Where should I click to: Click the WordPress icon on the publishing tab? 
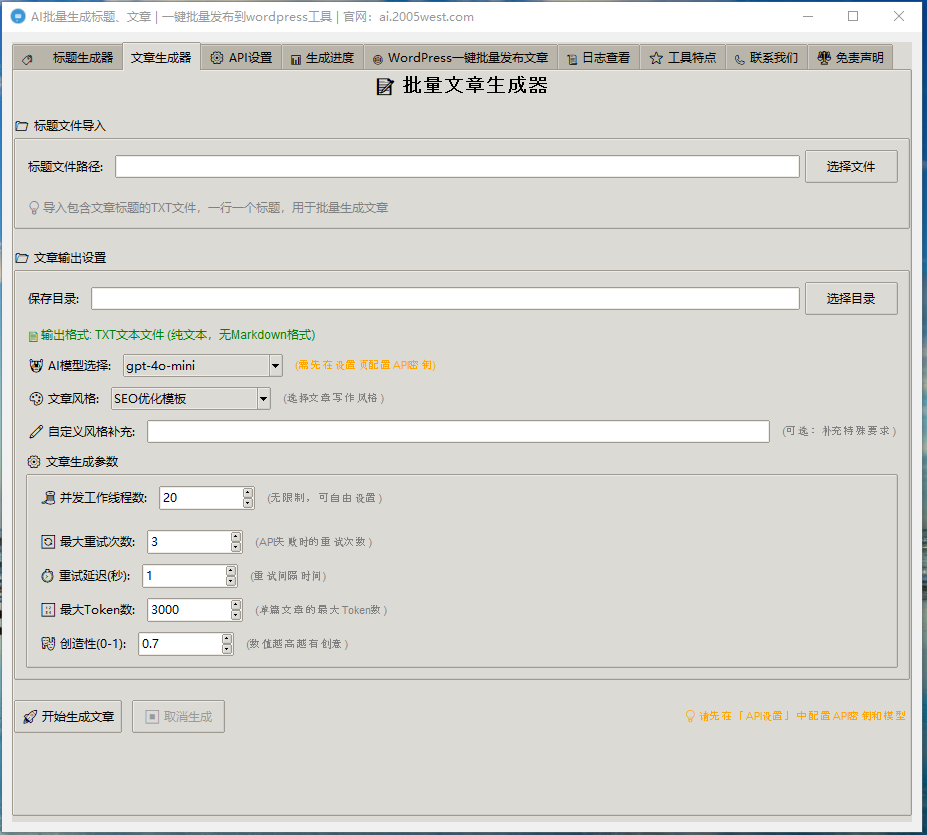[377, 59]
